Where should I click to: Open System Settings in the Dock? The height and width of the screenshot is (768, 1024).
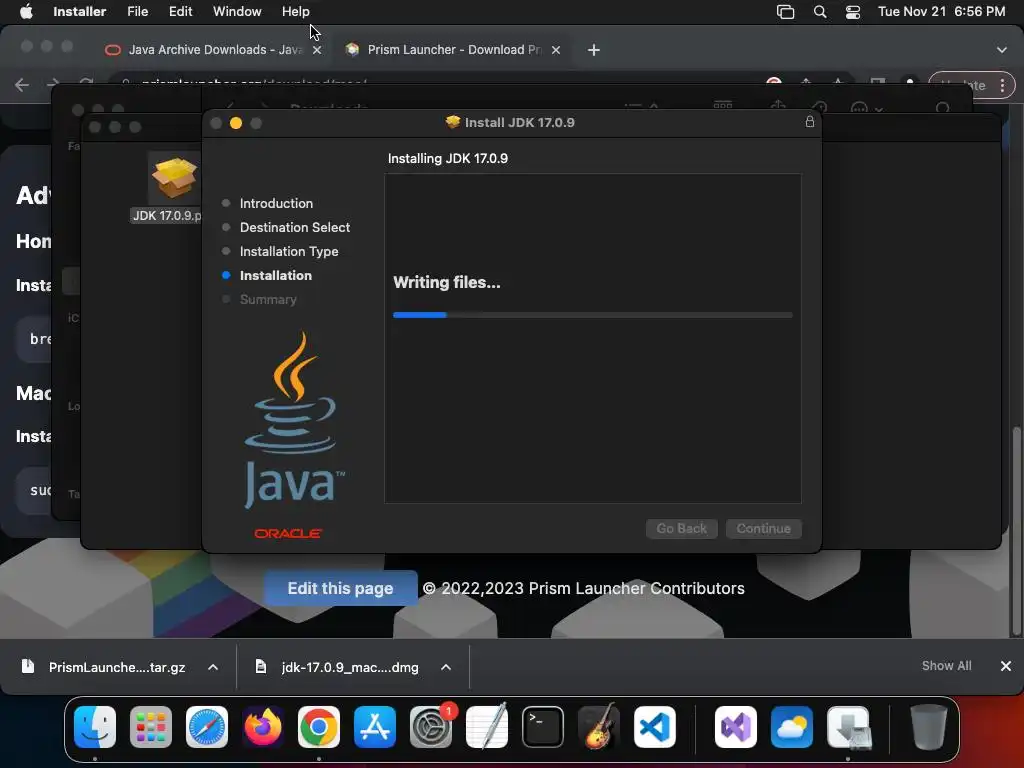(431, 727)
